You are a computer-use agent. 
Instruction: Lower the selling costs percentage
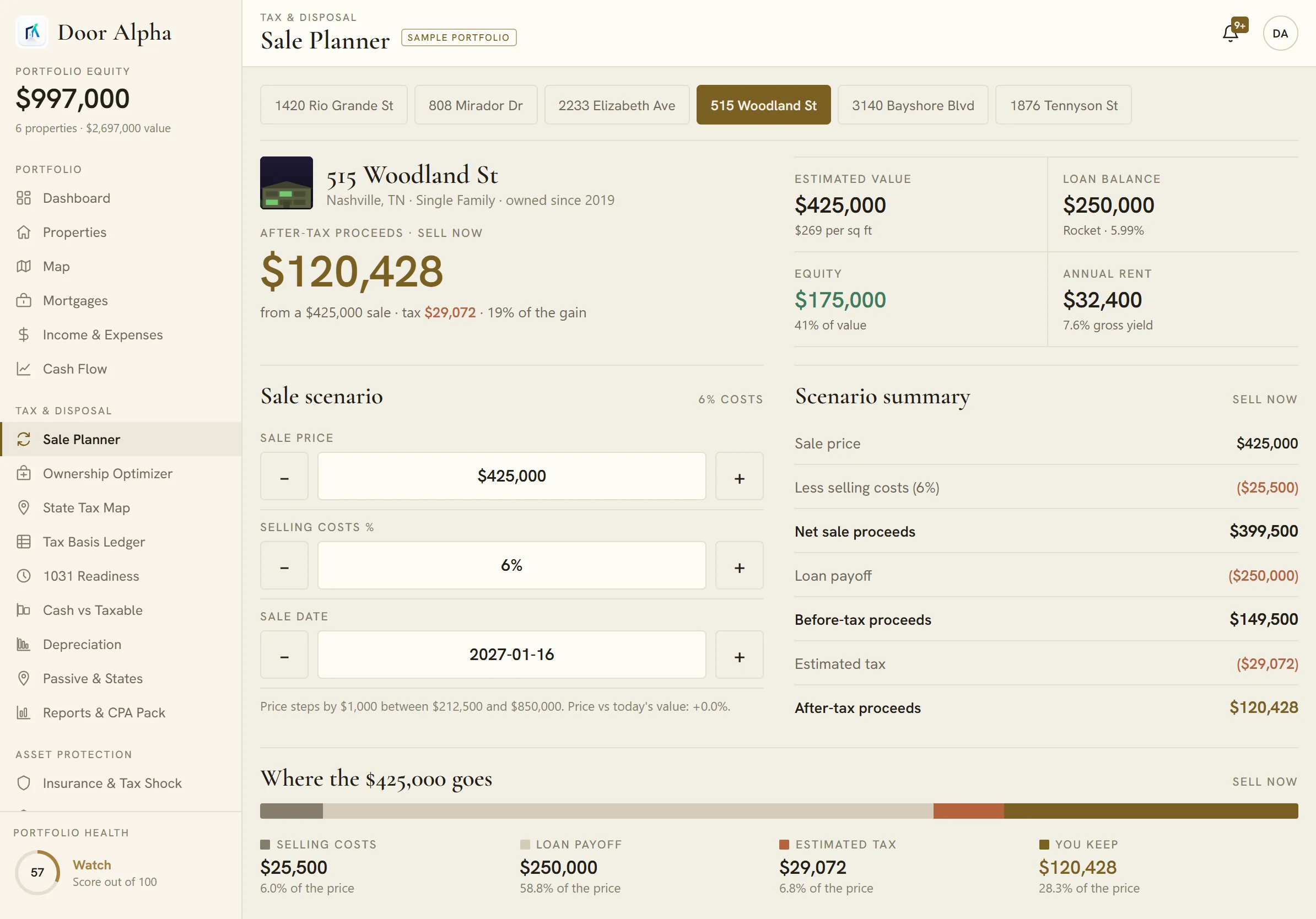pos(284,565)
